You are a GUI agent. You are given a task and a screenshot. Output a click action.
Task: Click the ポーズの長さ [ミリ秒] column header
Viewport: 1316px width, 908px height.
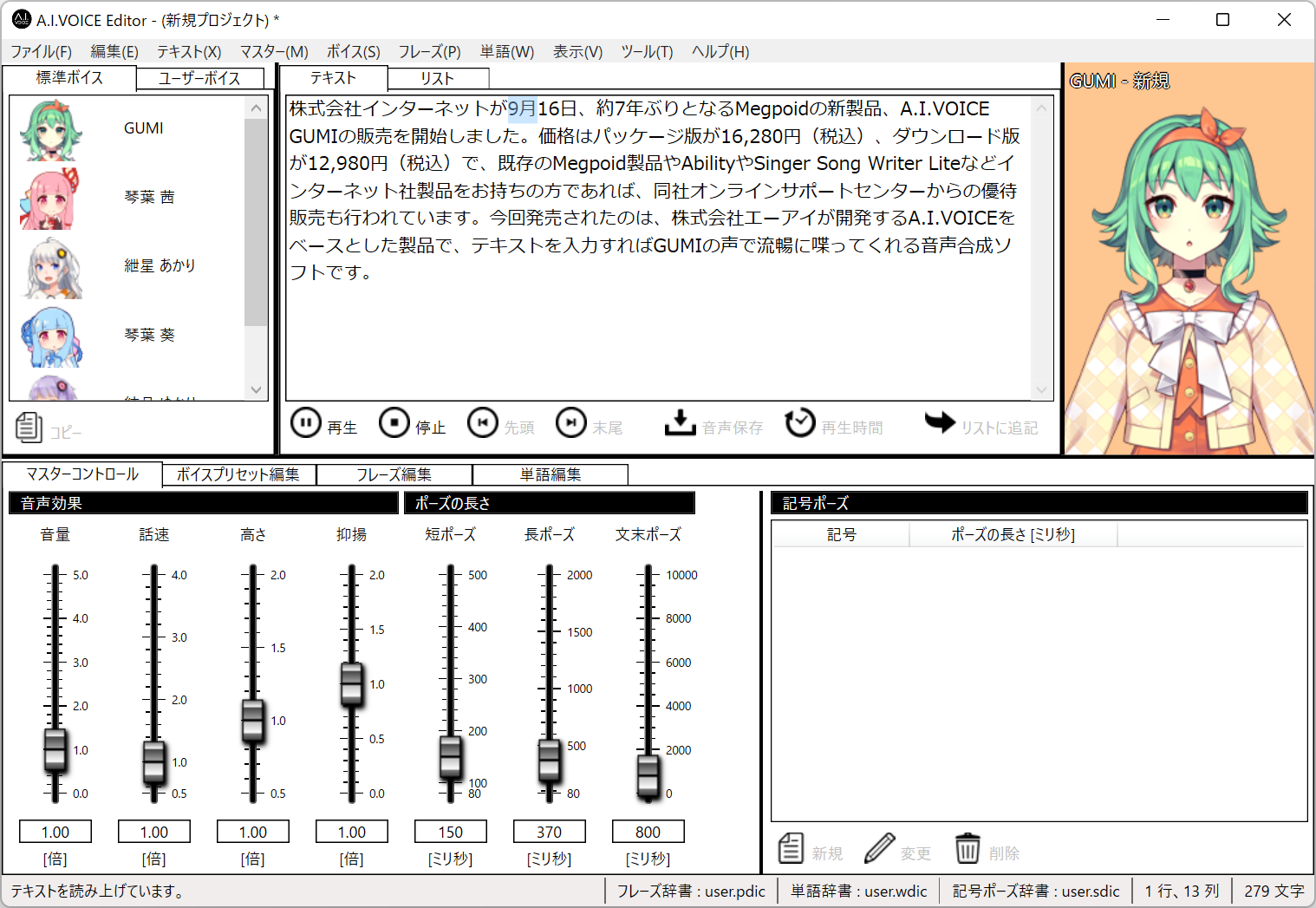(1013, 534)
